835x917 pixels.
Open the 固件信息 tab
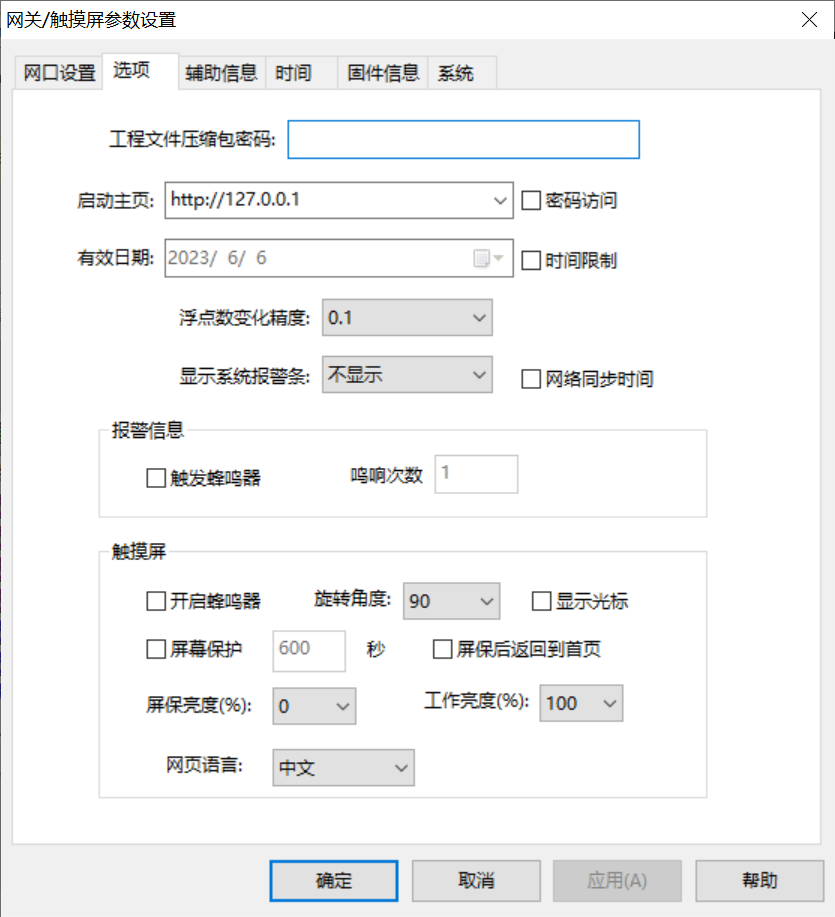(383, 73)
